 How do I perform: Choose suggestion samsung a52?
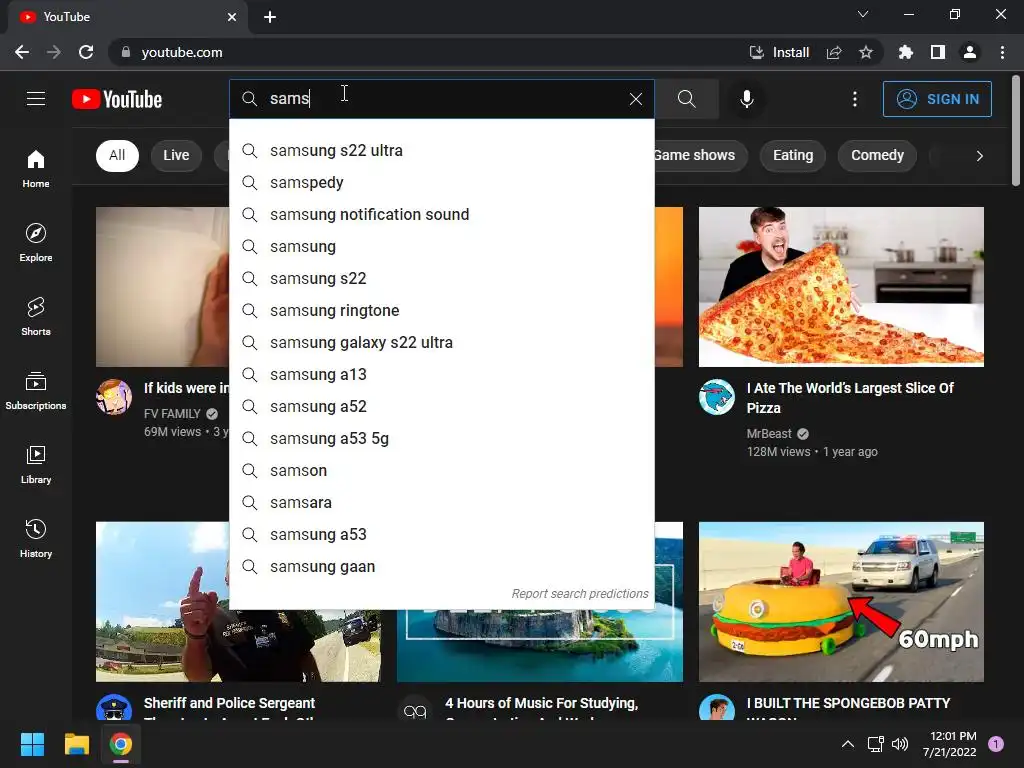click(x=441, y=406)
